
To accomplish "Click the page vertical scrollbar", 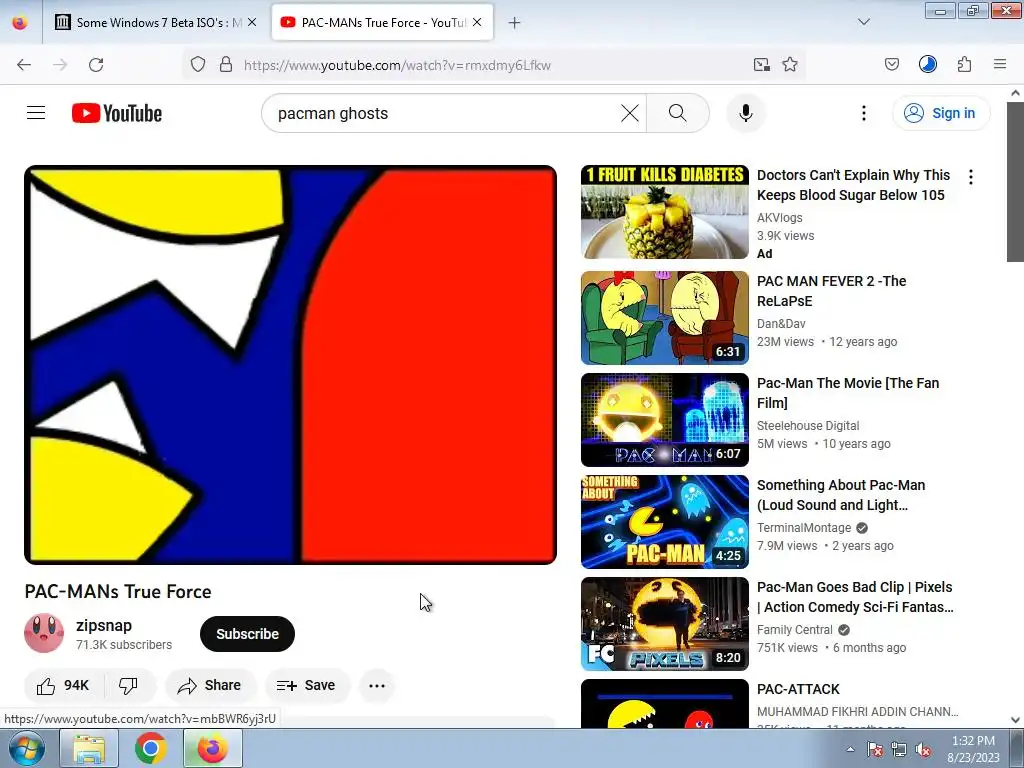I will coord(1016,183).
